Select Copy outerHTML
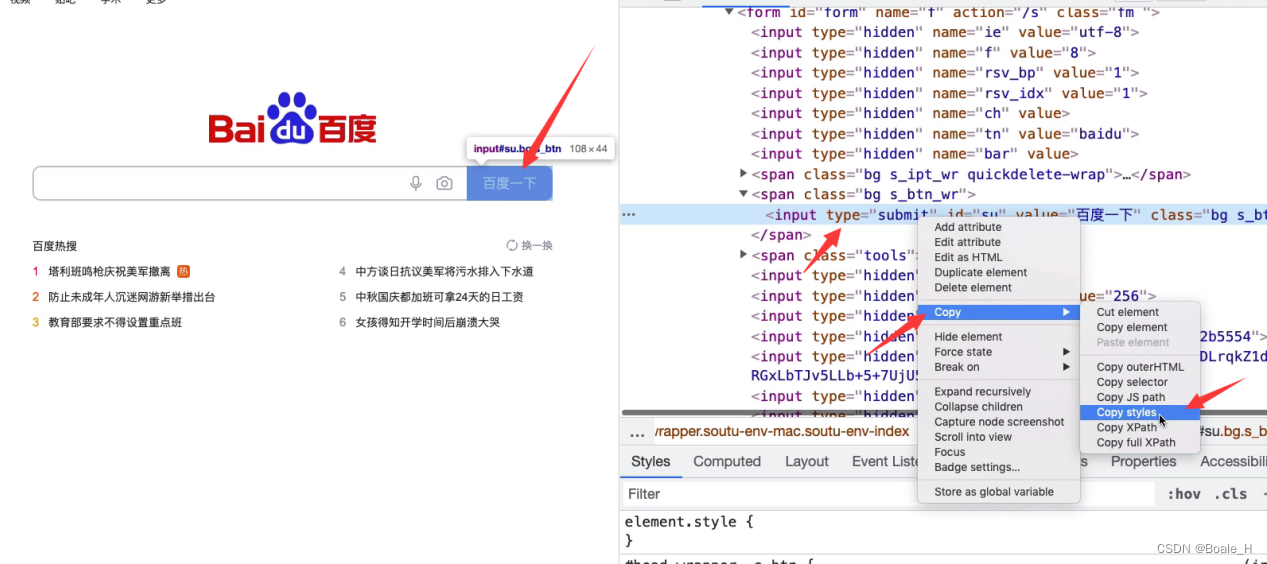The height and width of the screenshot is (564, 1267). pos(1141,367)
